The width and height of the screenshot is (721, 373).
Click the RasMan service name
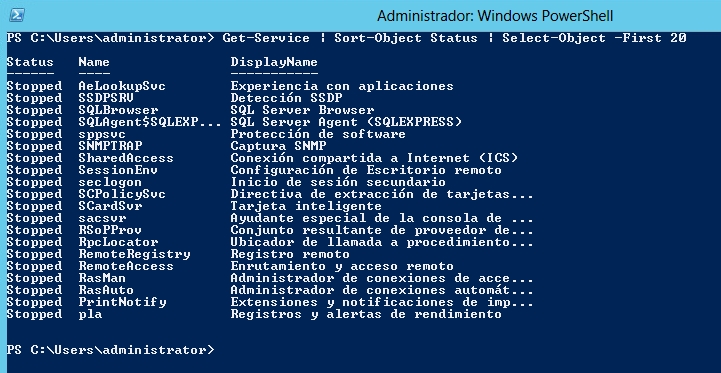tap(102, 278)
